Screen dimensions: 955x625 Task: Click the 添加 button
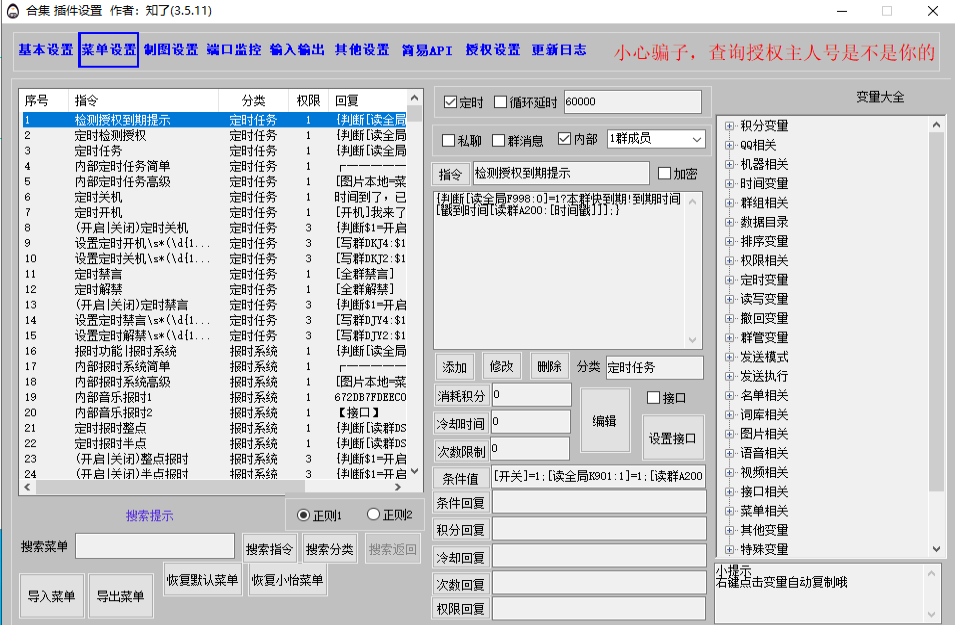click(x=455, y=367)
